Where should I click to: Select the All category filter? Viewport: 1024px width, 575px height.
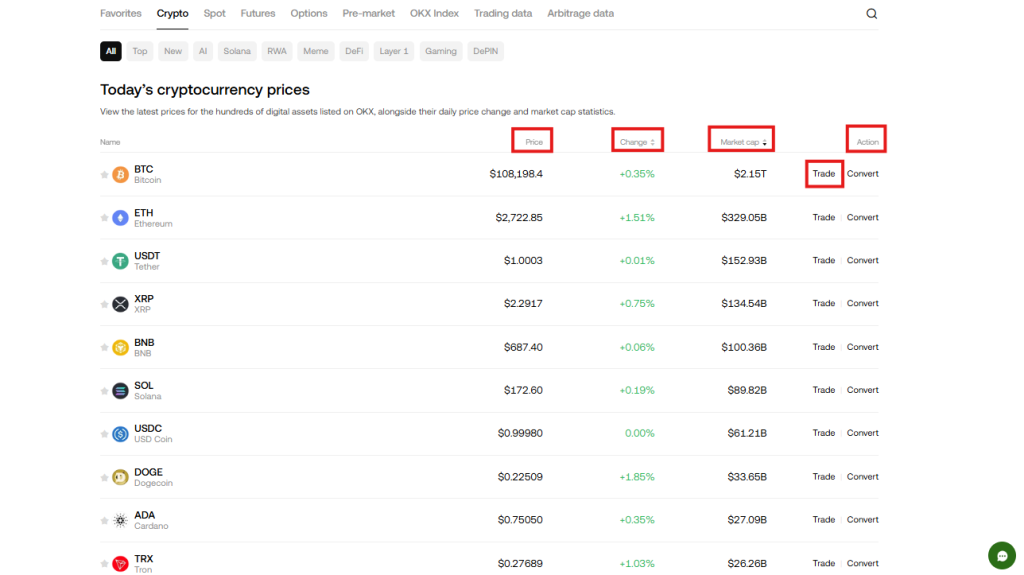click(111, 51)
